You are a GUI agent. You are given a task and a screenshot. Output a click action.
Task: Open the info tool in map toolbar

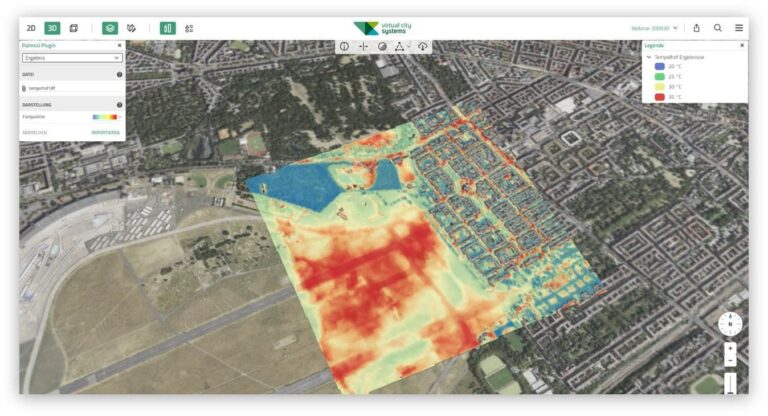(344, 47)
